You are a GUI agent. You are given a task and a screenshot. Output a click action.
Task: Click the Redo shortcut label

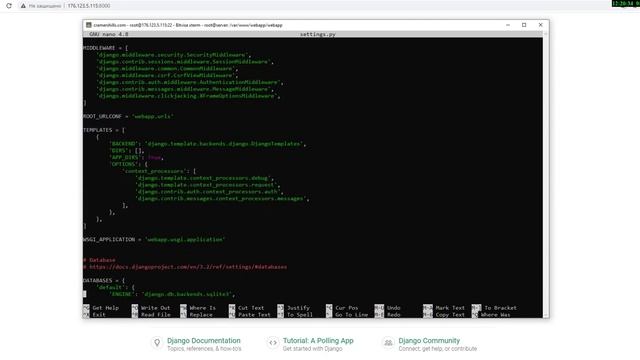click(x=393, y=315)
